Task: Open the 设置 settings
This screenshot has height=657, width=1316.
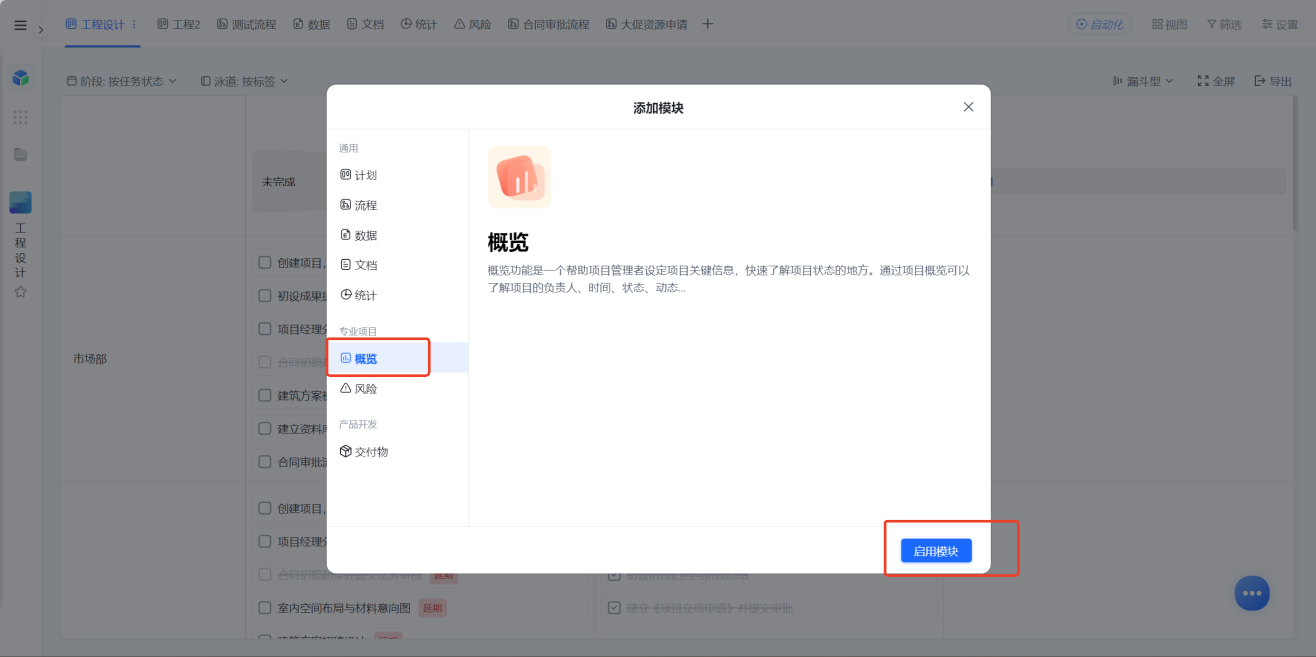Action: pyautogui.click(x=1279, y=24)
